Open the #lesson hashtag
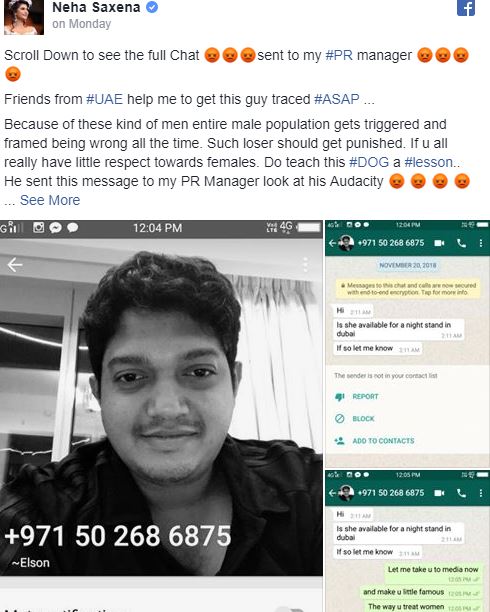This screenshot has height=612, width=490. point(429,162)
